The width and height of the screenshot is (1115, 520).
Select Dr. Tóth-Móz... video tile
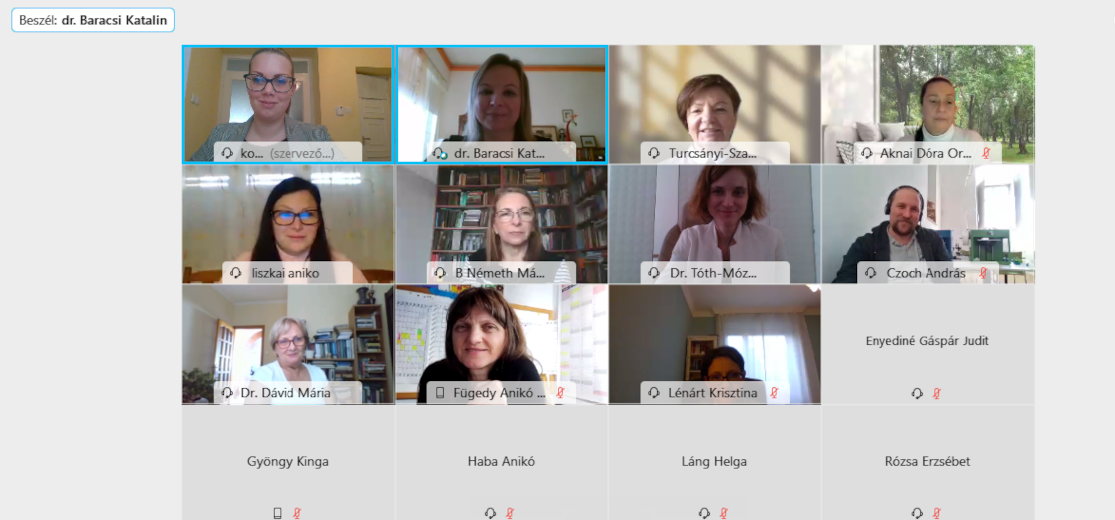pos(715,224)
